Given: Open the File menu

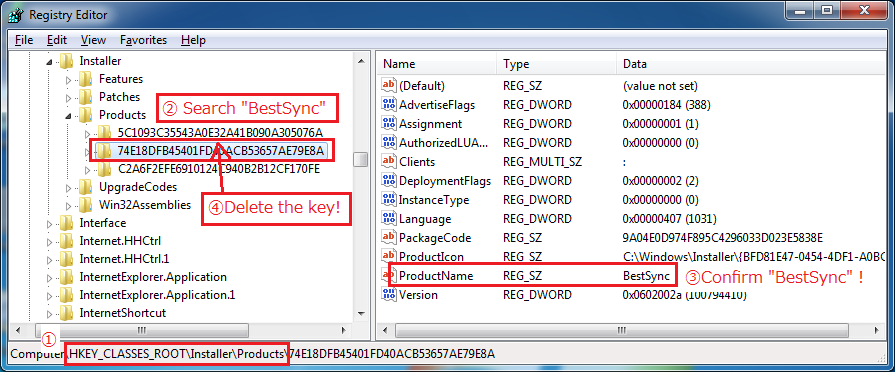Looking at the screenshot, I should [23, 40].
